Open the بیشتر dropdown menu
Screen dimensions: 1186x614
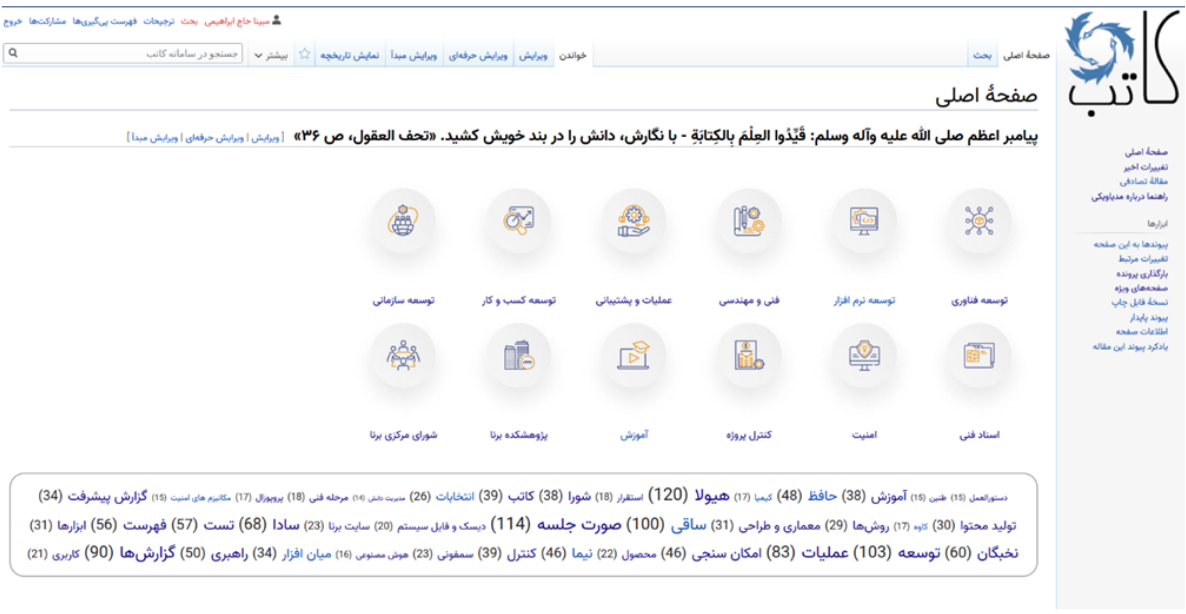tap(272, 55)
